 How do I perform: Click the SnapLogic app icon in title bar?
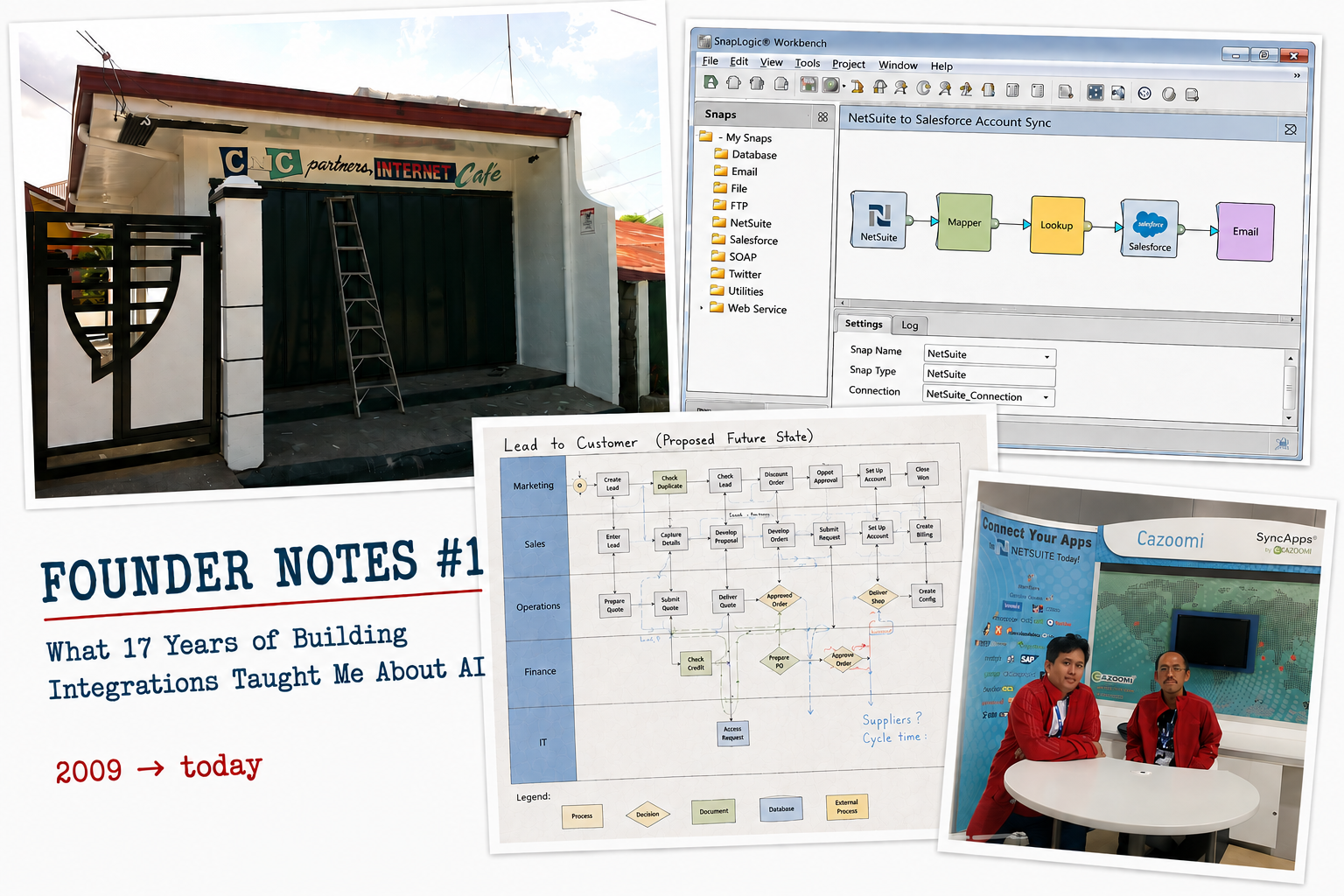[x=704, y=40]
